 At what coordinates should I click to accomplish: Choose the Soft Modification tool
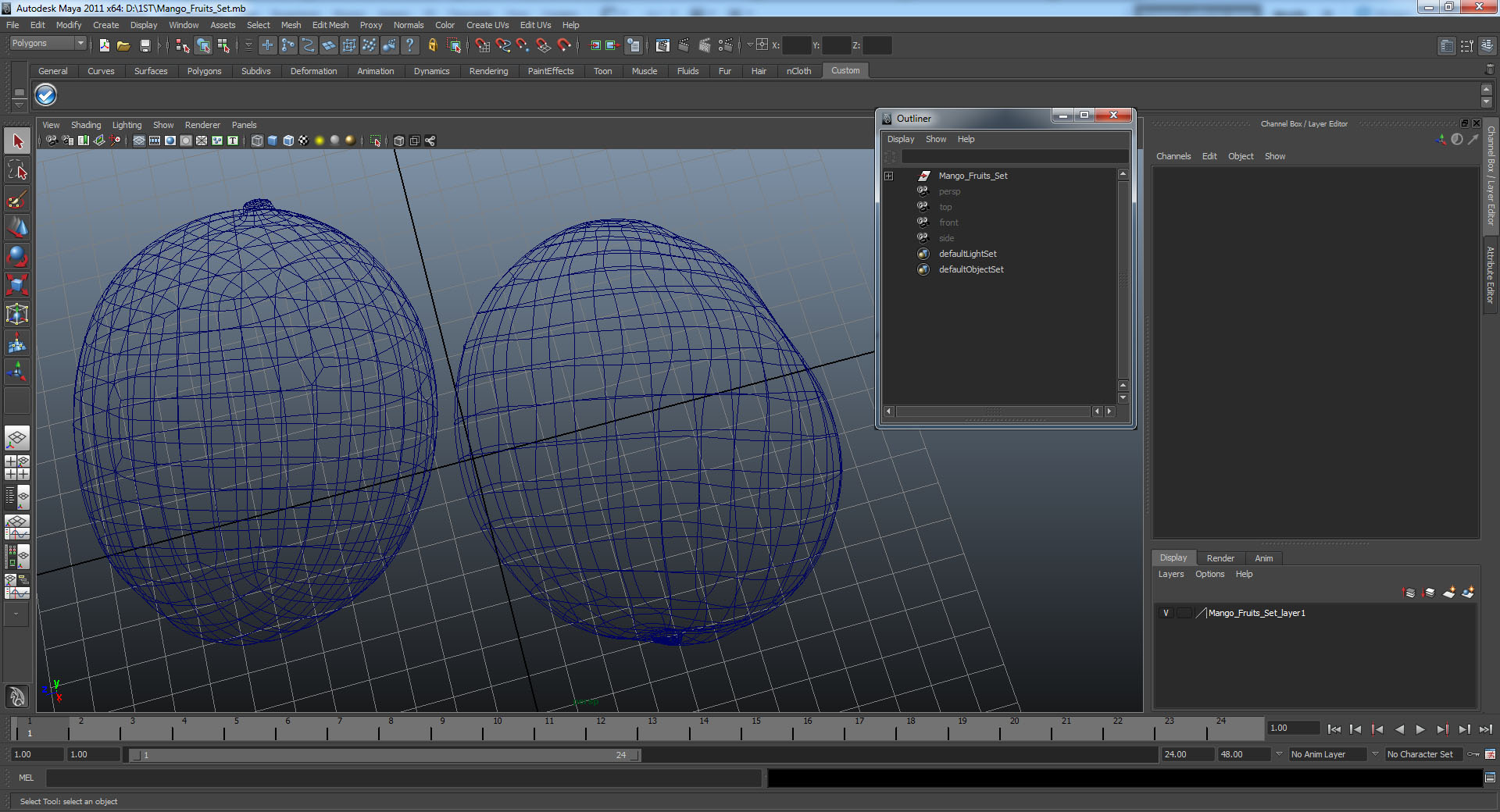click(x=17, y=343)
